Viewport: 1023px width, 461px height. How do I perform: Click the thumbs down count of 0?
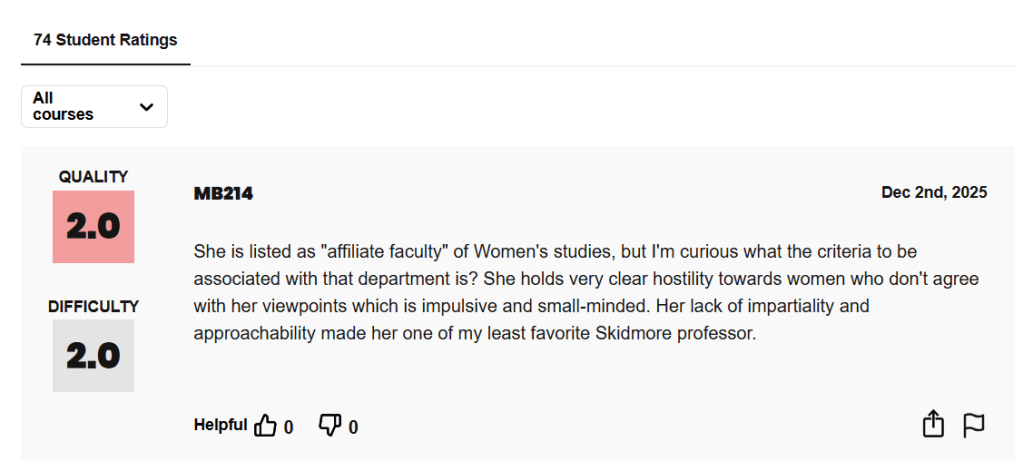[353, 427]
